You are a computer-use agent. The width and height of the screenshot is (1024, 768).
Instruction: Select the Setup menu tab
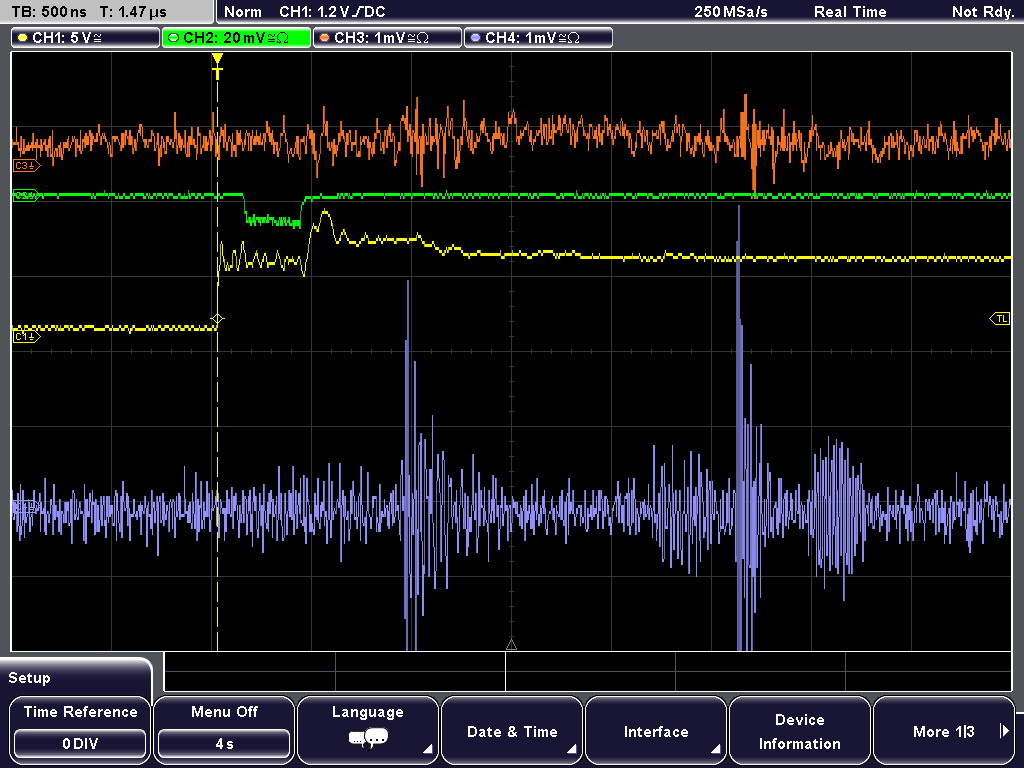76,677
